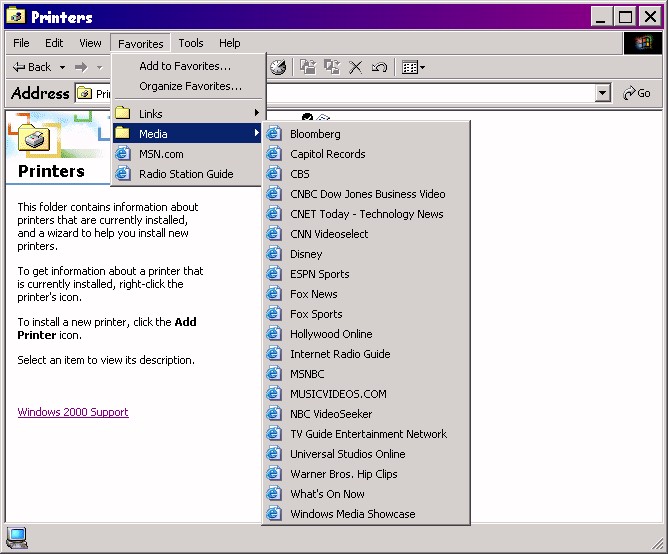The image size is (668, 554).
Task: Click the Delete X icon
Action: click(x=355, y=67)
